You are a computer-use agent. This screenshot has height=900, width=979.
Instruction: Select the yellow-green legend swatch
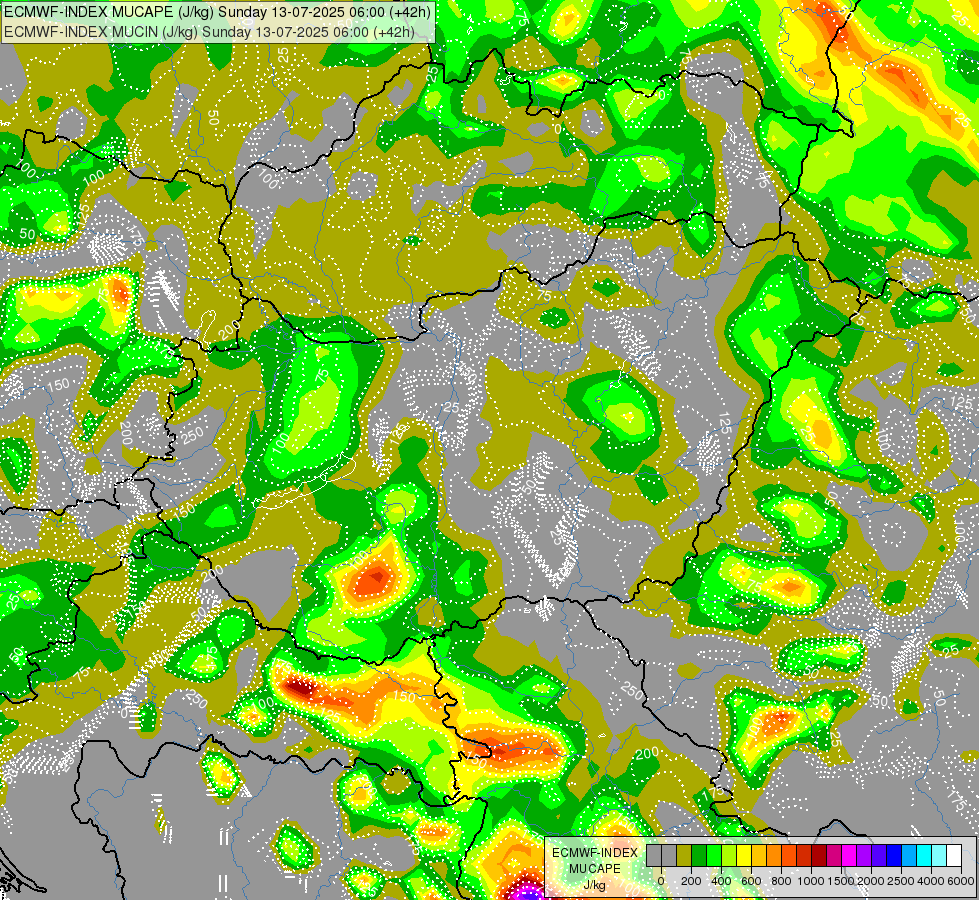coord(729,855)
